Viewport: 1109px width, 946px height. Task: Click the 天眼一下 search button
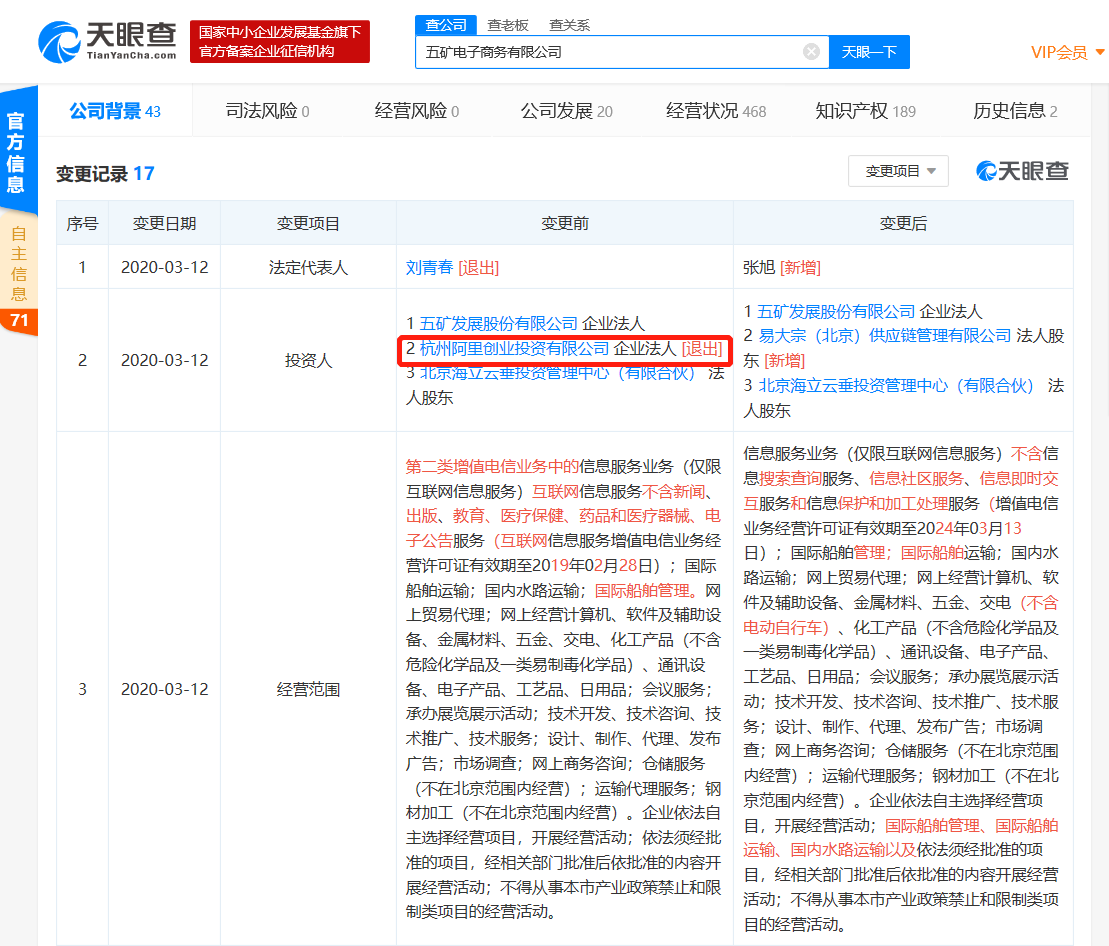(x=869, y=52)
